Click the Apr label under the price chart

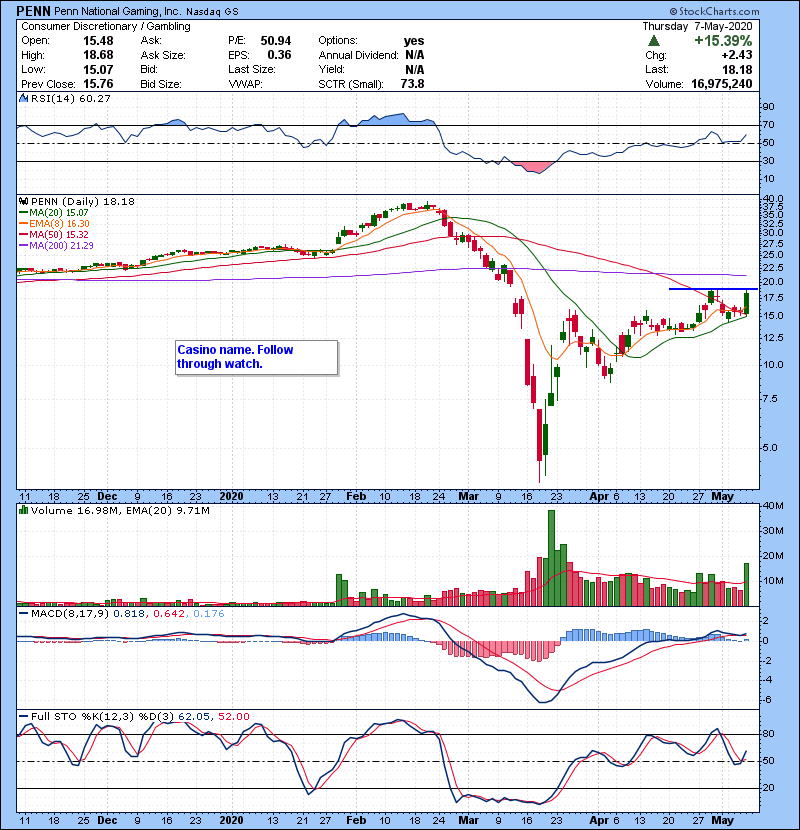pos(599,497)
